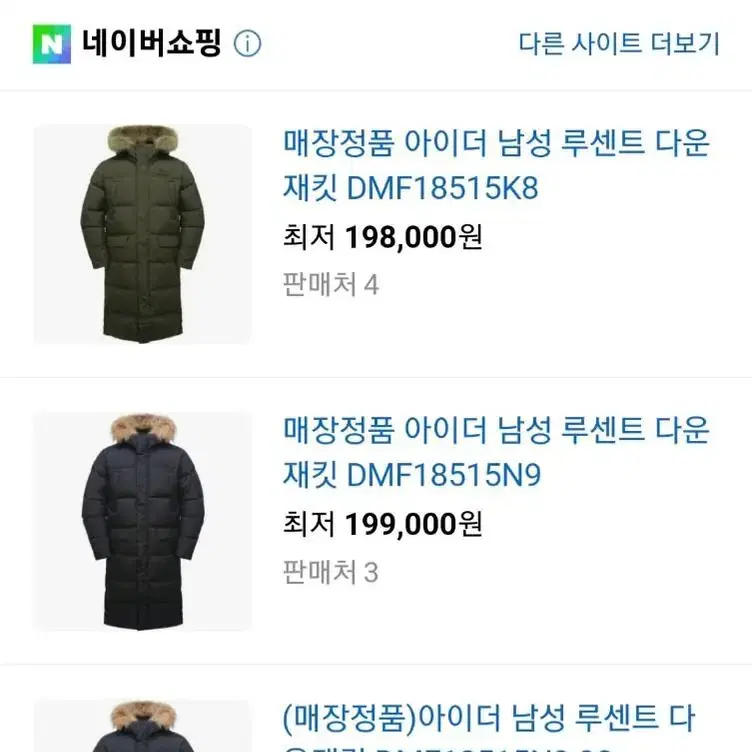View sellers via 판매처 3
The image size is (752, 752).
(331, 572)
